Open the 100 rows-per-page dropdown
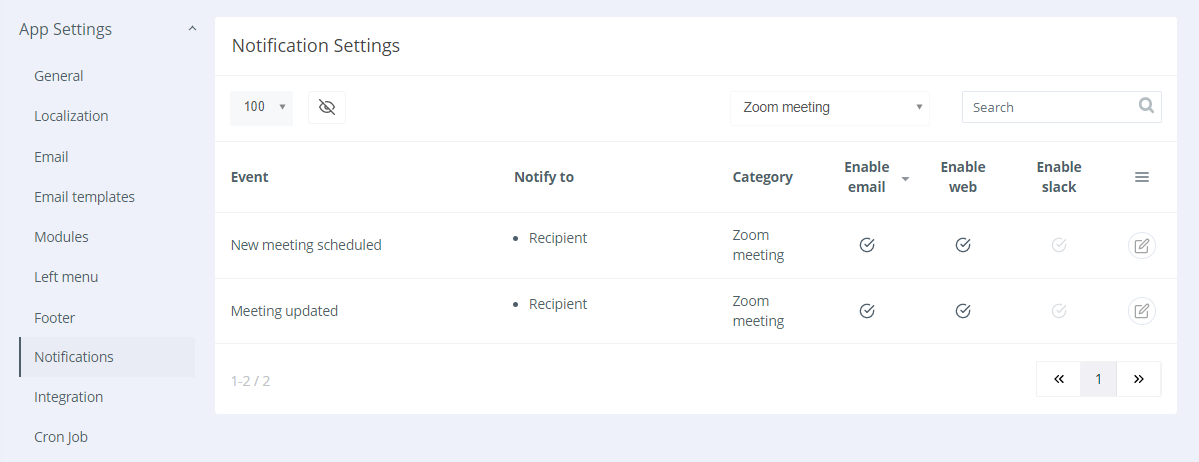 pos(262,107)
